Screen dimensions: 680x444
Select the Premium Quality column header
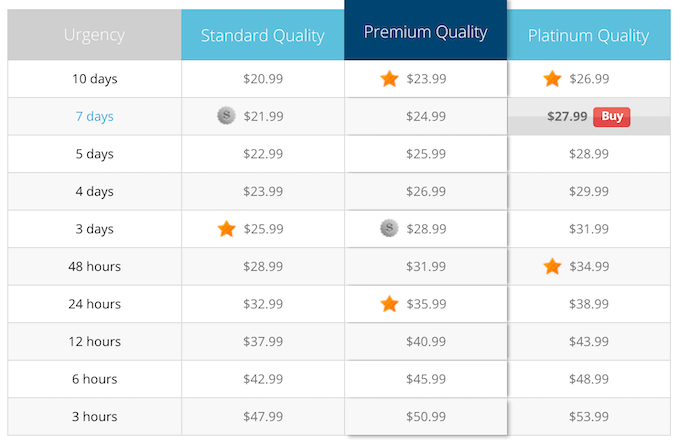point(426,32)
